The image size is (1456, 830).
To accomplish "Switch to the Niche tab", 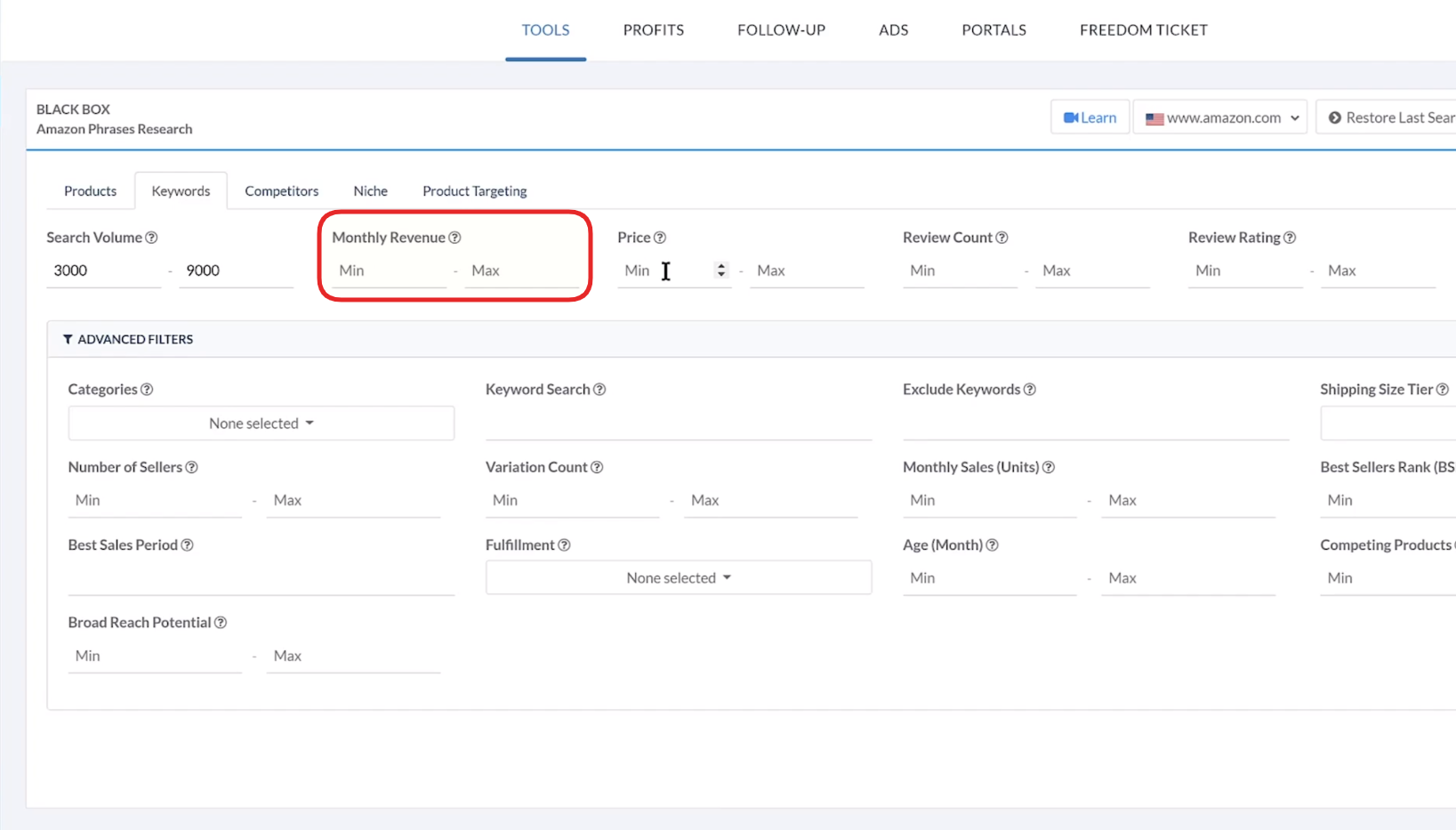I will (371, 191).
